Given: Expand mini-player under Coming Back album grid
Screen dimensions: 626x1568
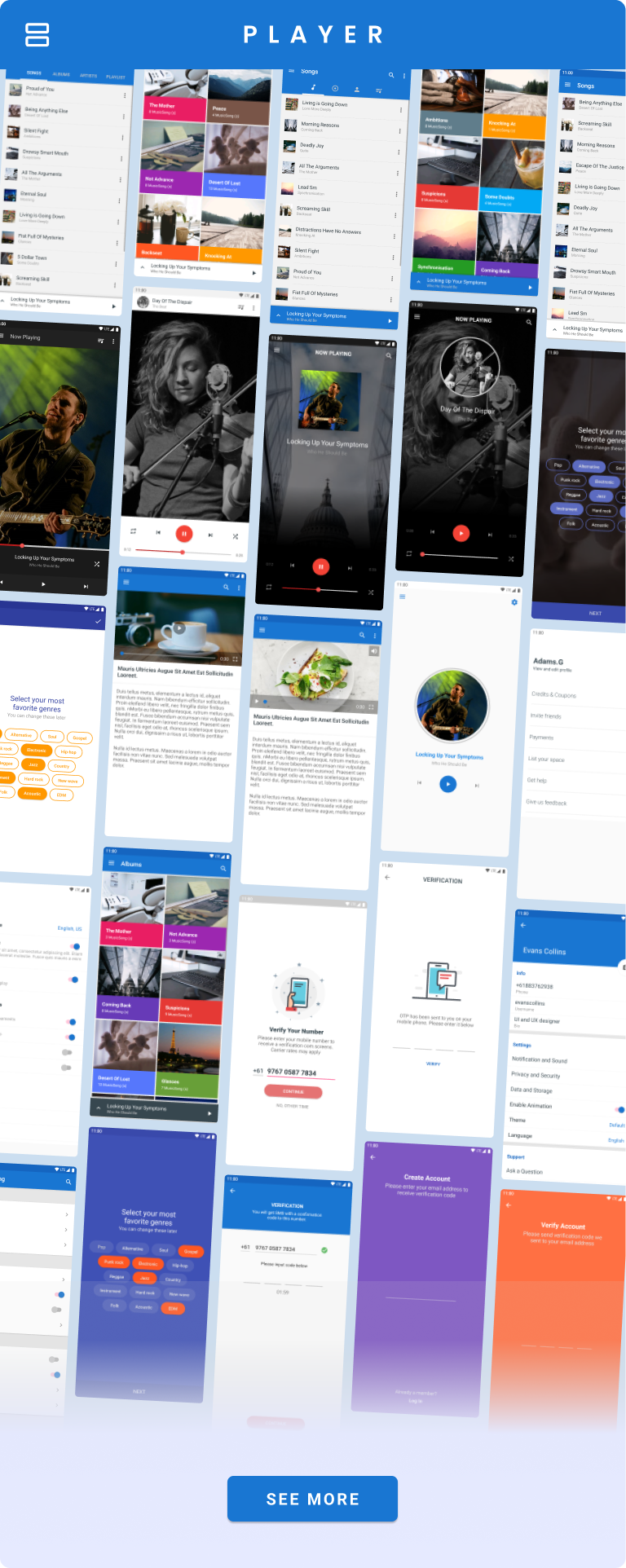Looking at the screenshot, I should pyautogui.click(x=419, y=281).
